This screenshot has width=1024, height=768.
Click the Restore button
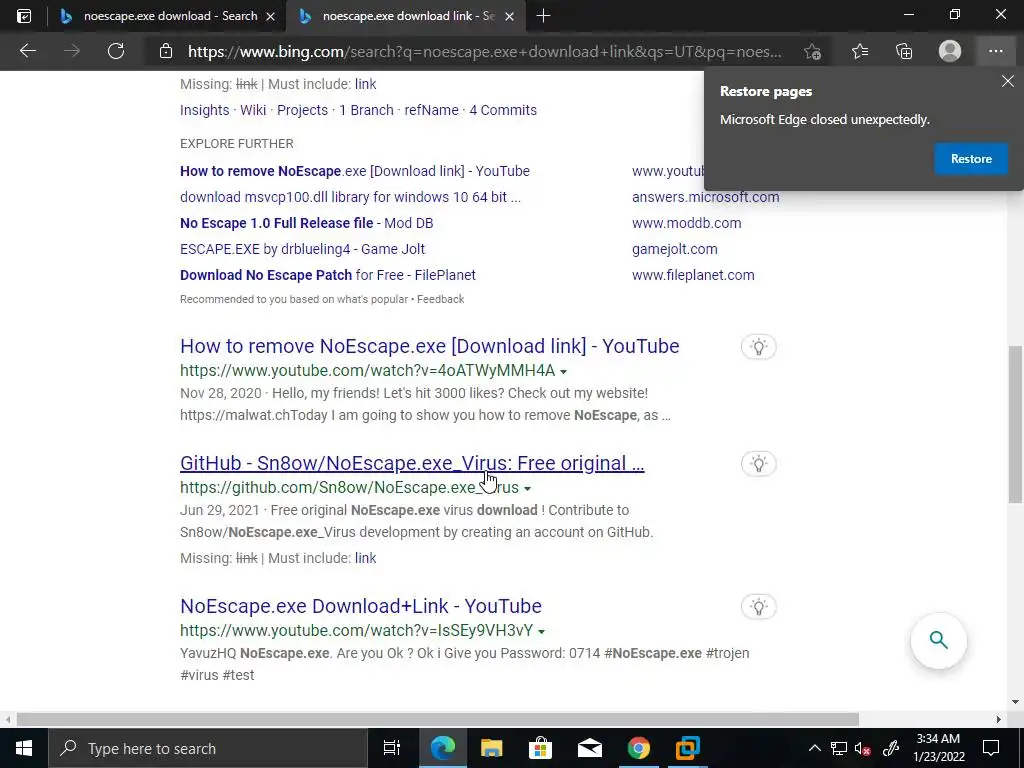[x=971, y=159]
